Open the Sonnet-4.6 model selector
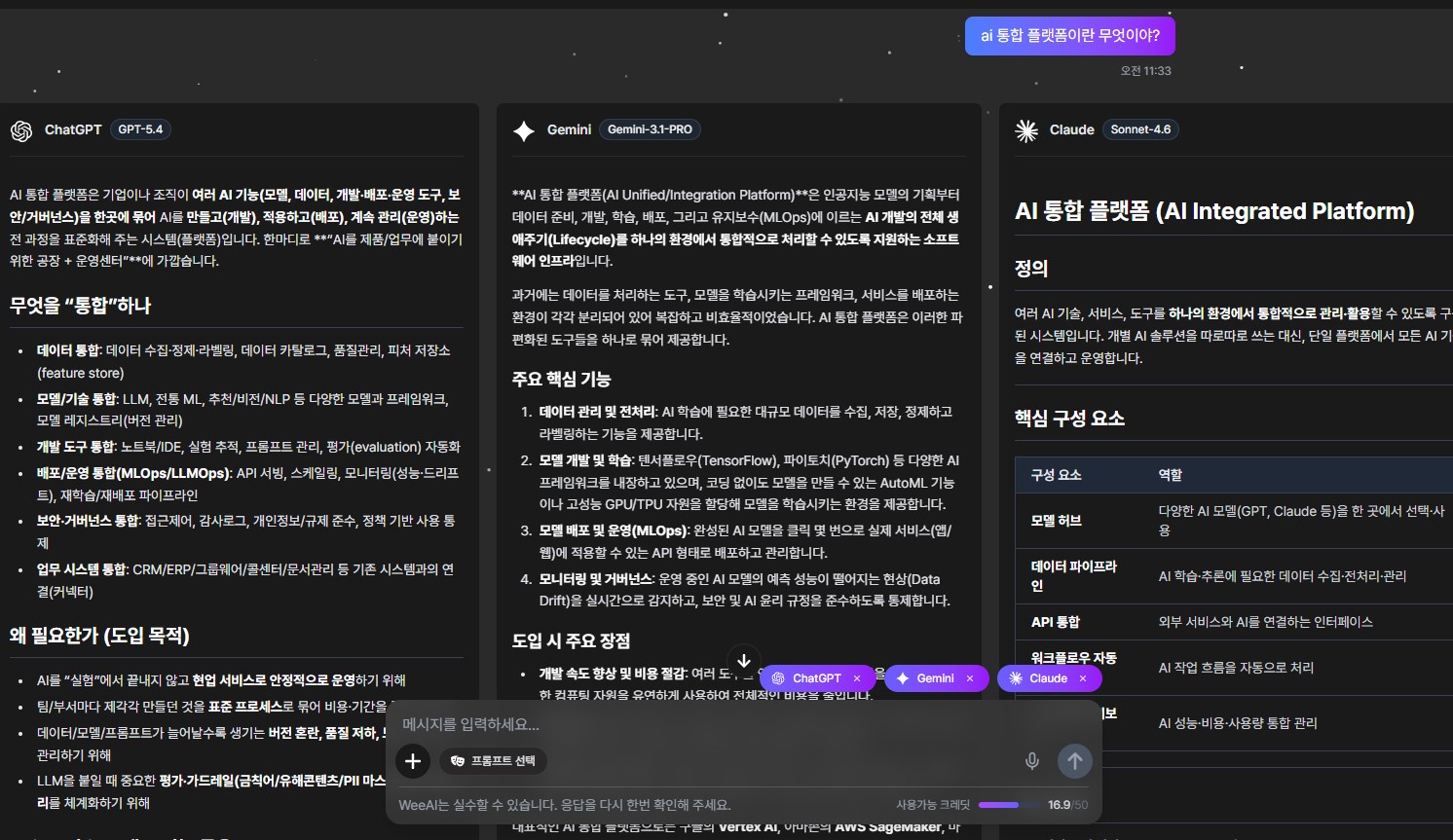The width and height of the screenshot is (1453, 840). coord(1140,129)
